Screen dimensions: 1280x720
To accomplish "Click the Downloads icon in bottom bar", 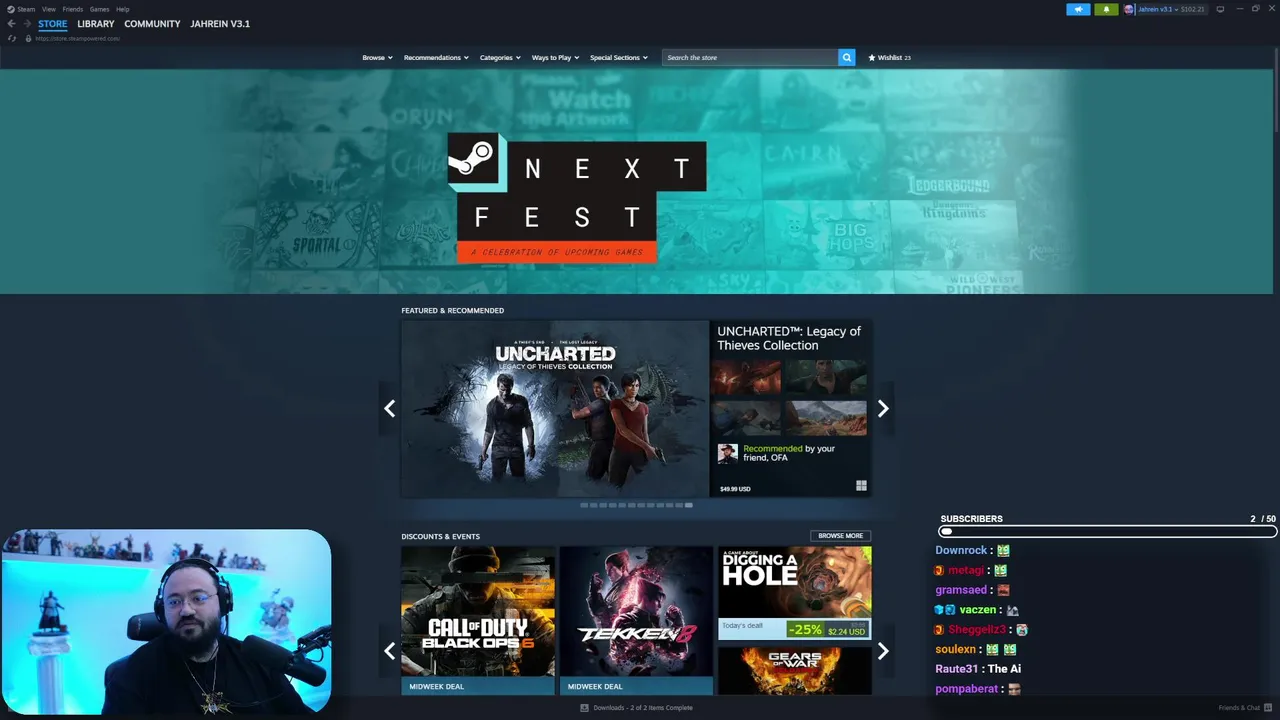I will point(585,708).
